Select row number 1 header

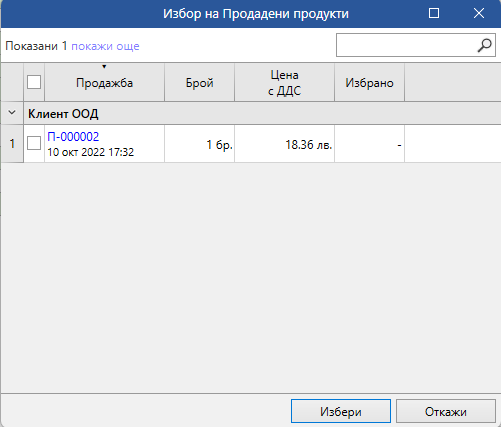click(x=12, y=144)
